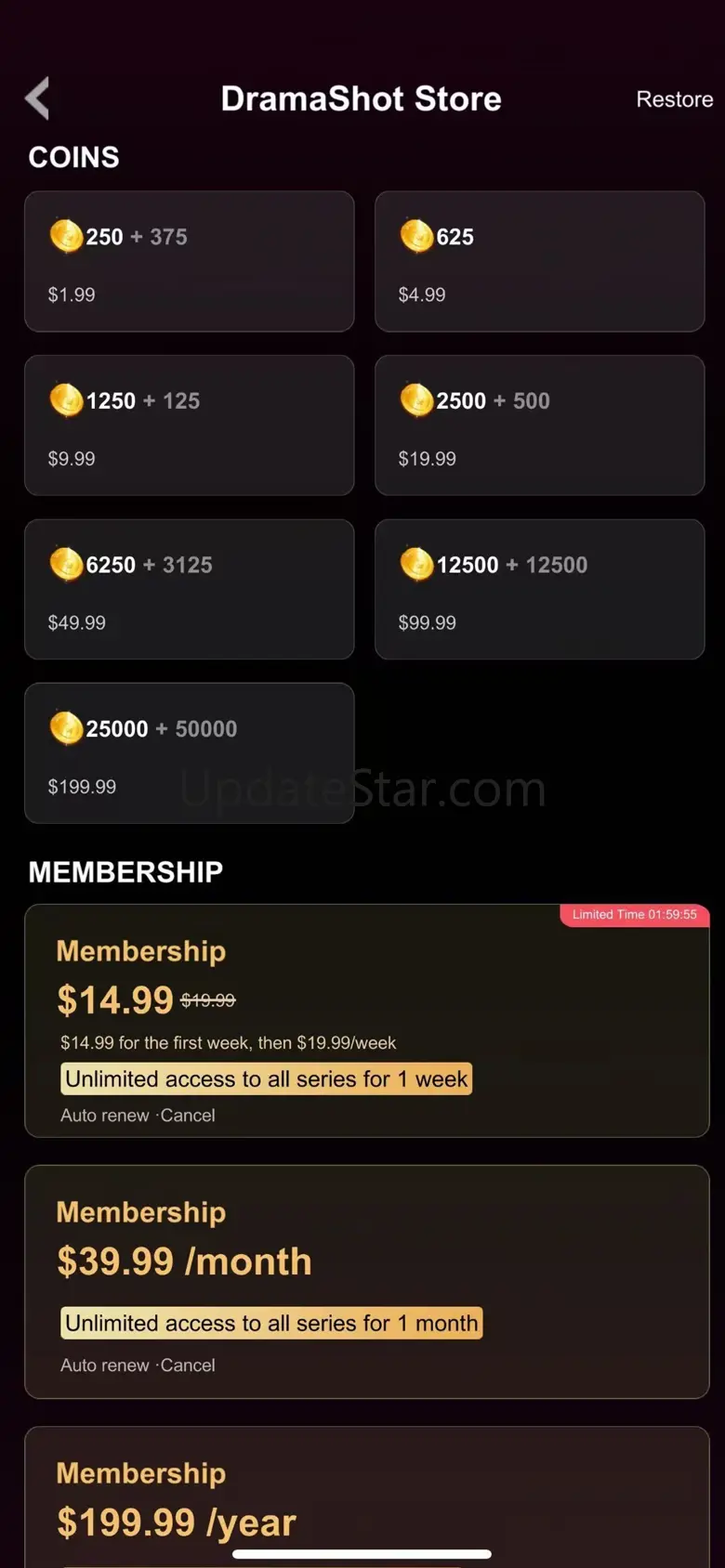Select the $199.99 /year Membership plan

click(x=367, y=1497)
